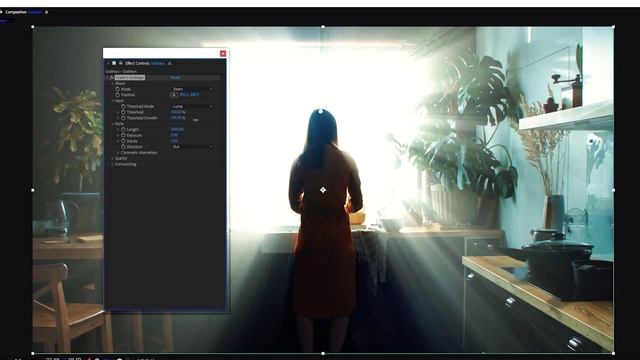
Task: Toggle stopwatch for Threshold Mode
Action: click(123, 106)
